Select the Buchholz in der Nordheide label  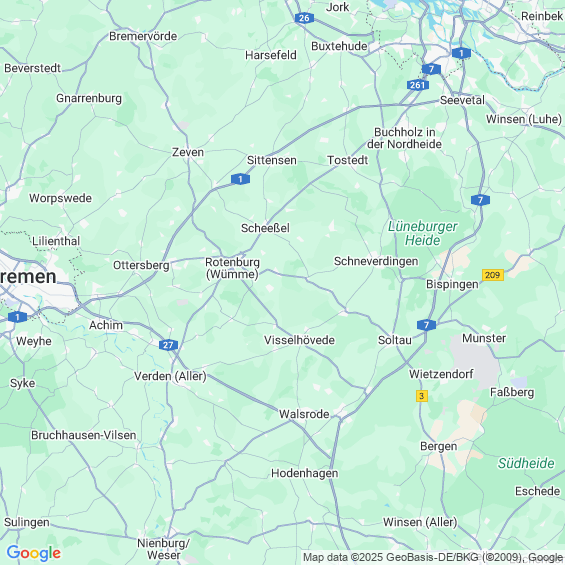pyautogui.click(x=404, y=138)
